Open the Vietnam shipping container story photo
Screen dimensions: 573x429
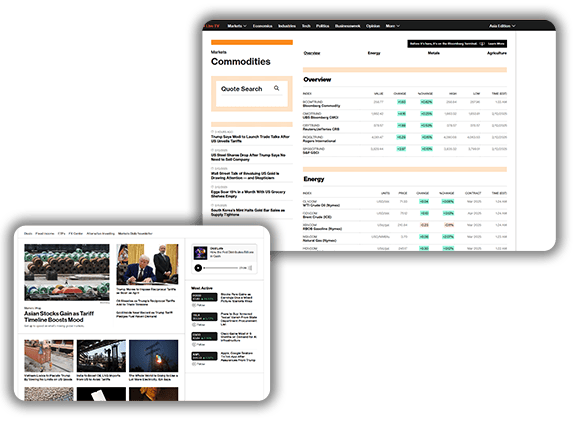49,356
